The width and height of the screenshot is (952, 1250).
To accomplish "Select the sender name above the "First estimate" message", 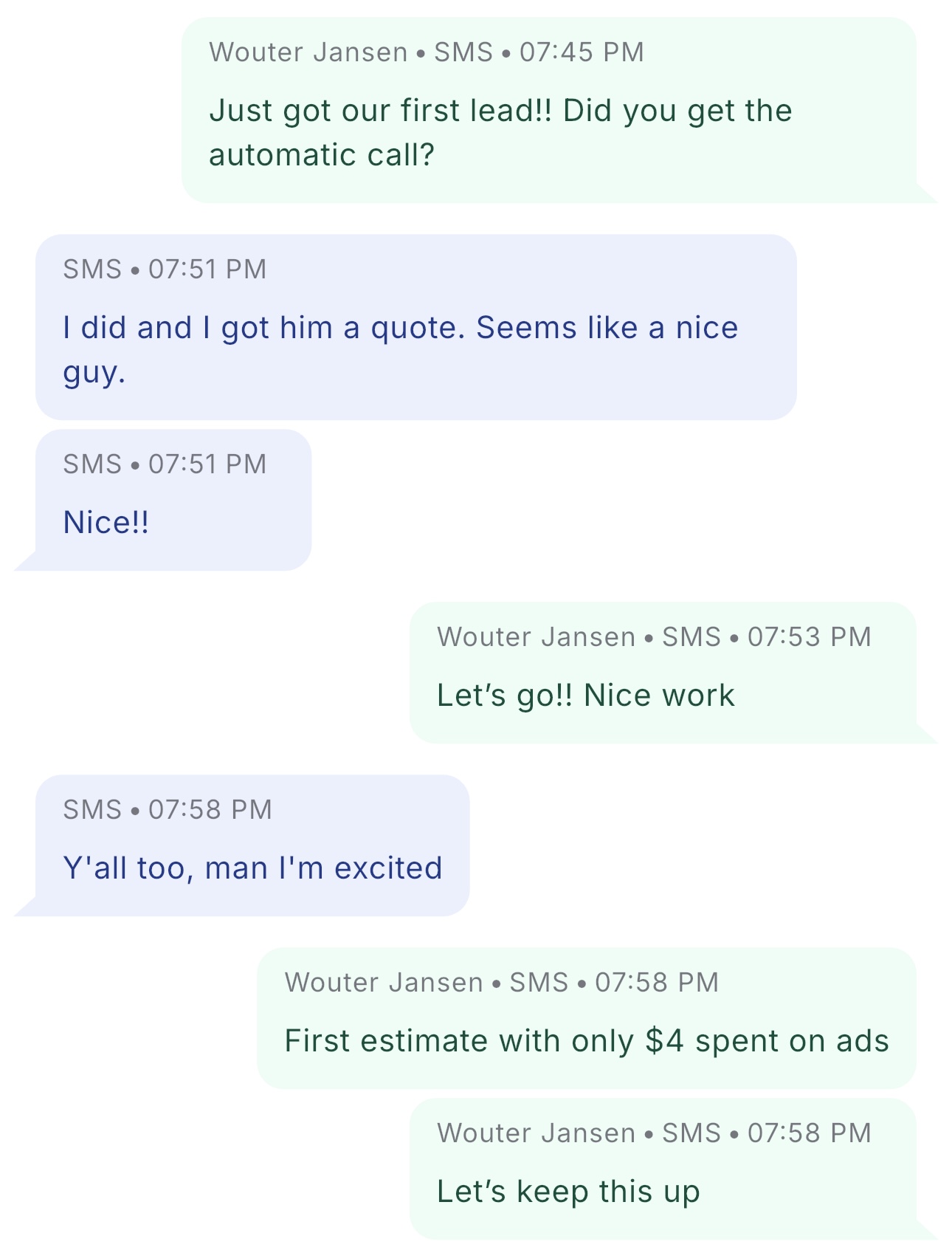I will [x=384, y=983].
